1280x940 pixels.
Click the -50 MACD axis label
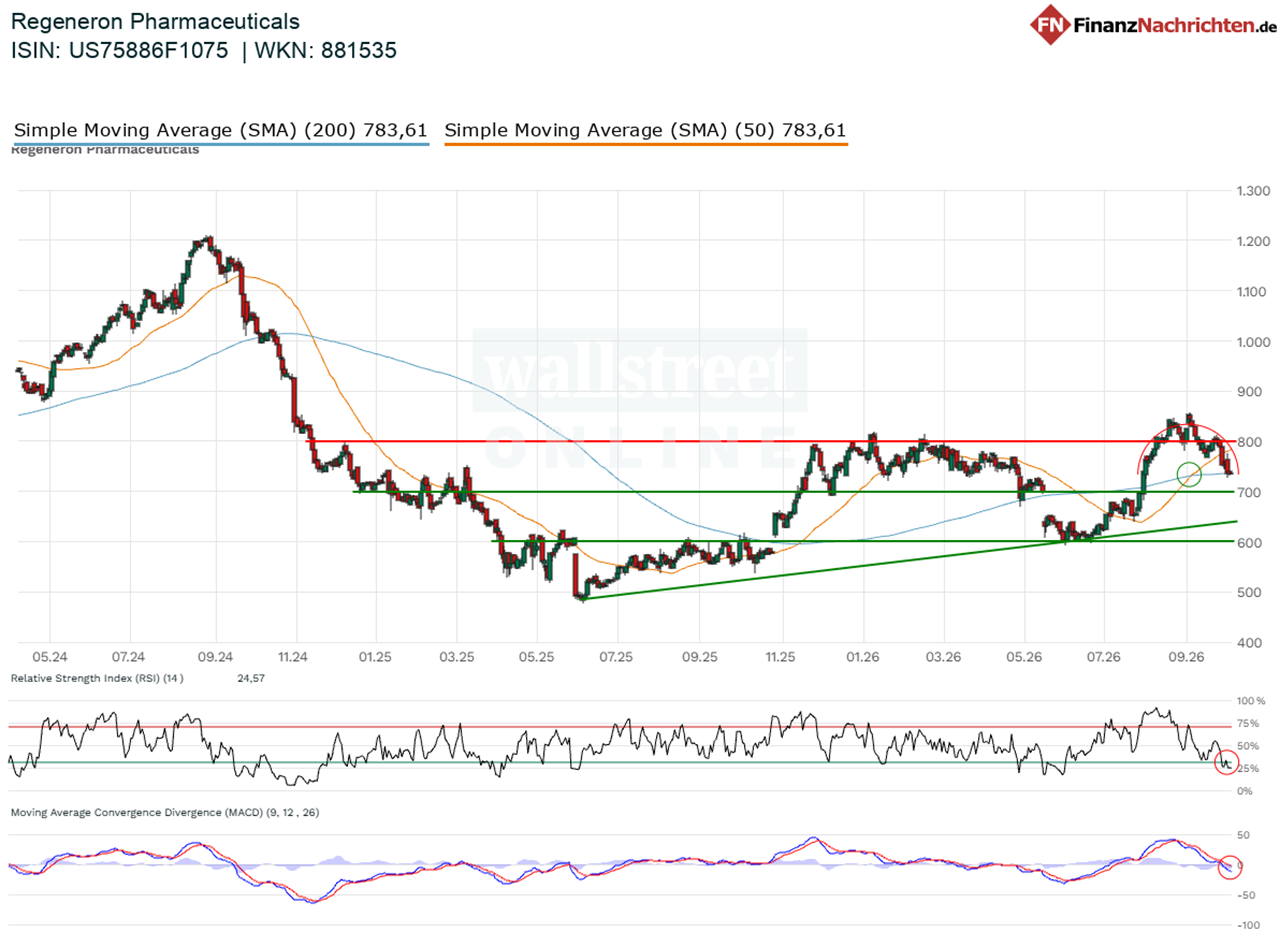click(1247, 895)
